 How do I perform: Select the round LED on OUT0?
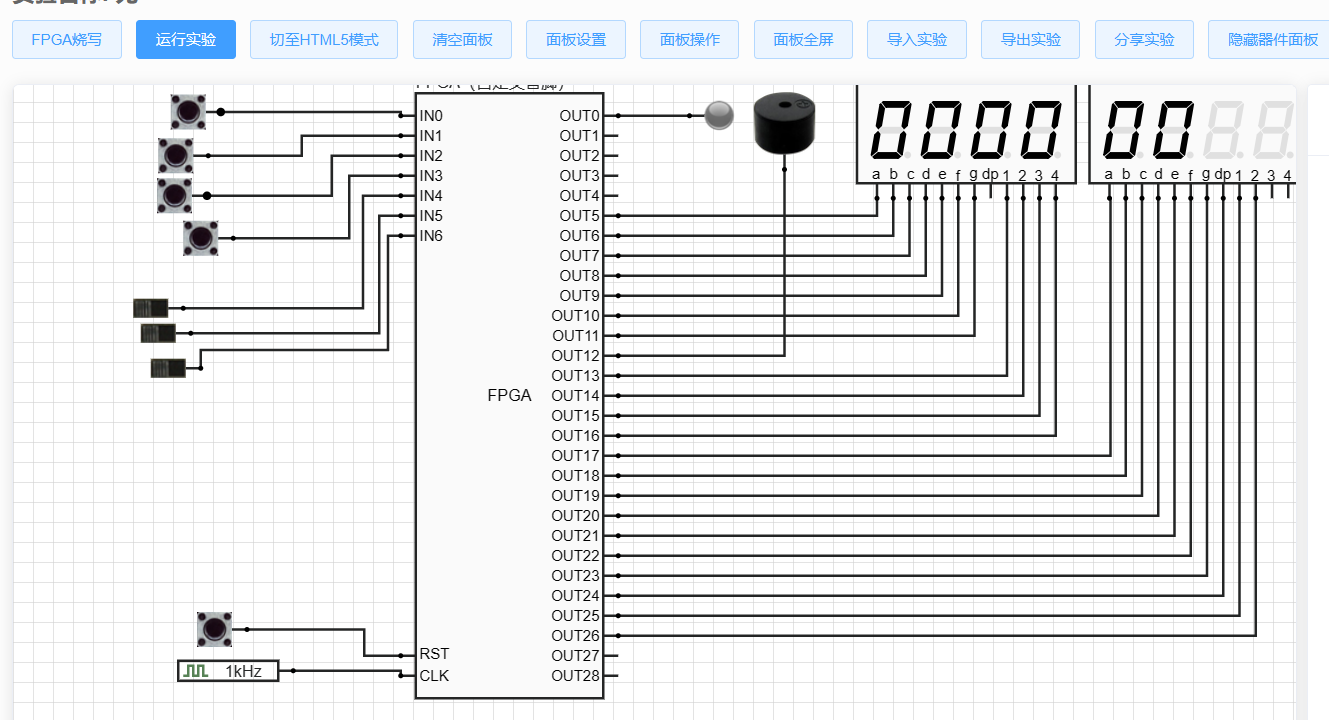click(x=719, y=115)
